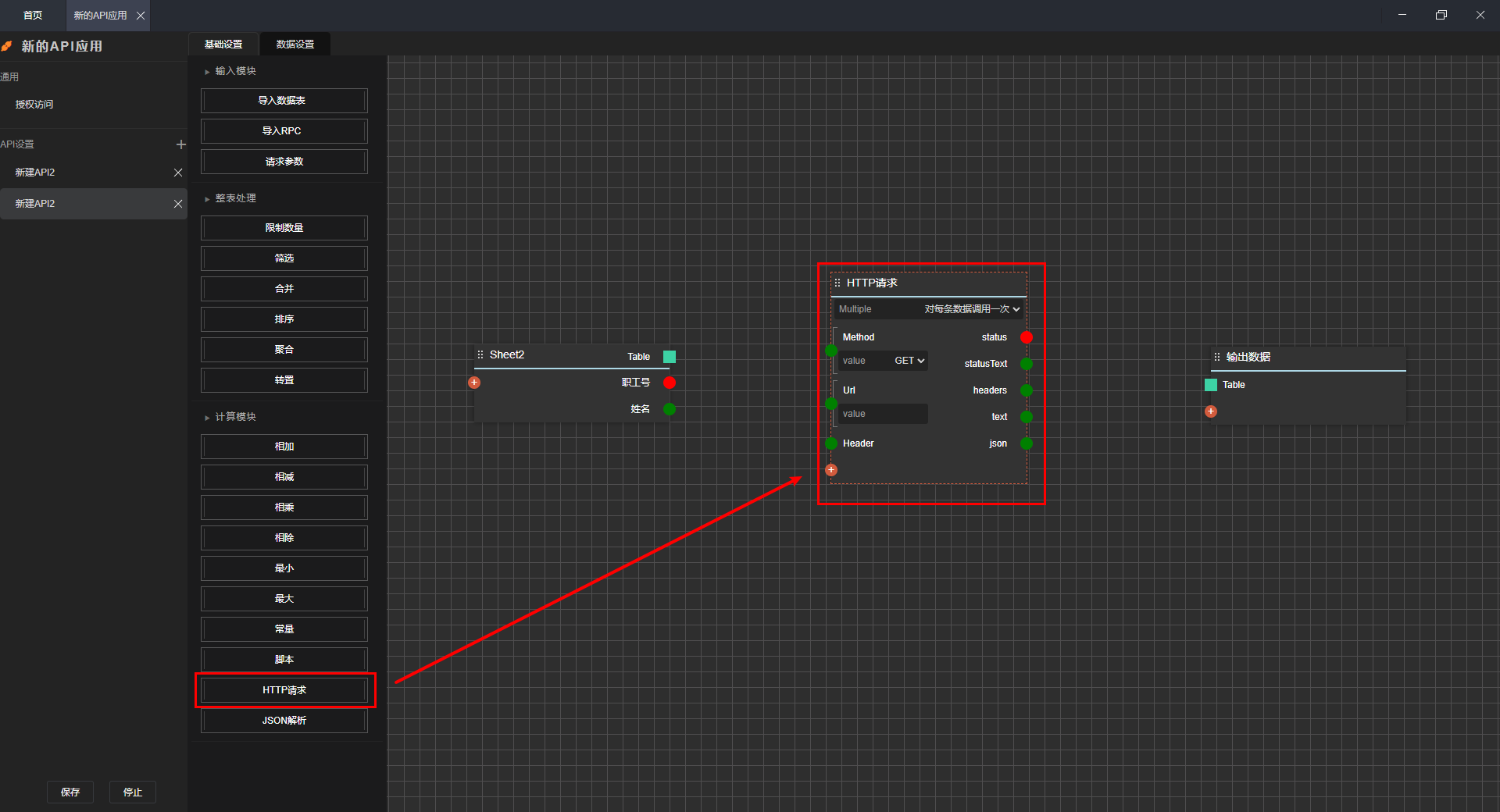This screenshot has width=1500, height=812.
Task: Add a 最大 module
Action: tap(284, 599)
